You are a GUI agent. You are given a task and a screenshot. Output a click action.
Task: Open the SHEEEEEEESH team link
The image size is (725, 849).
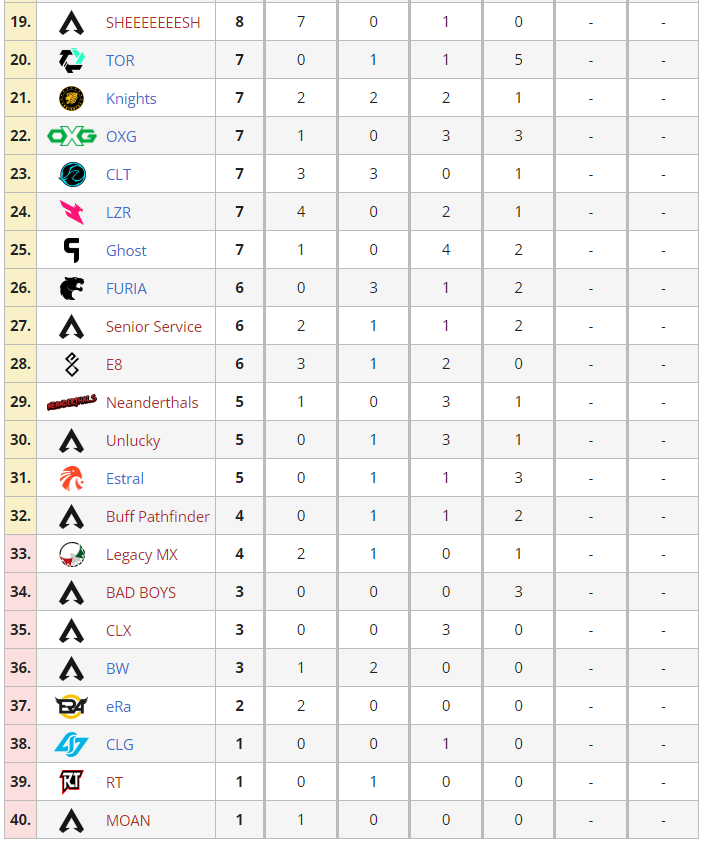point(153,23)
